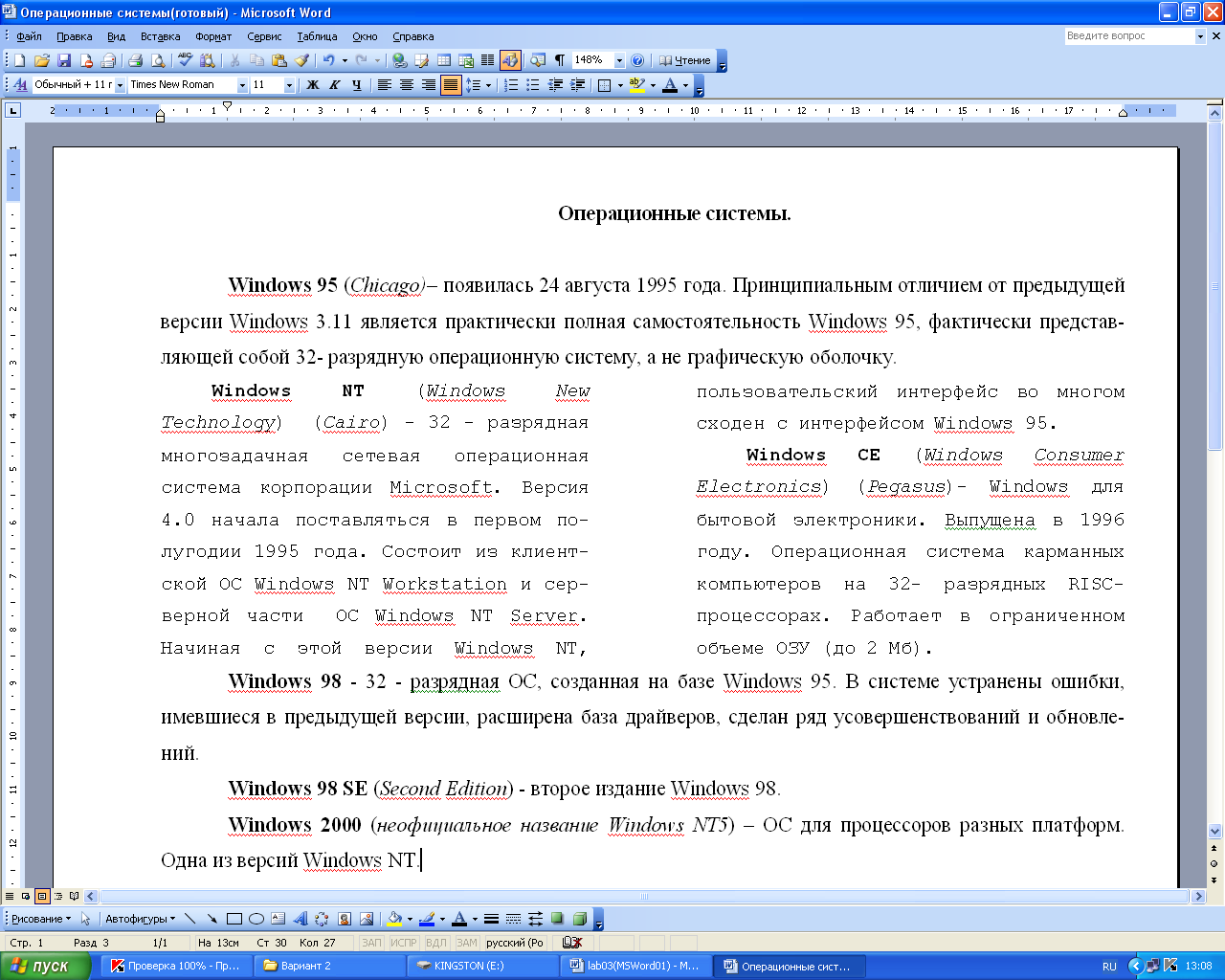Apply the yellow highlight color
The image size is (1225, 980).
637,85
